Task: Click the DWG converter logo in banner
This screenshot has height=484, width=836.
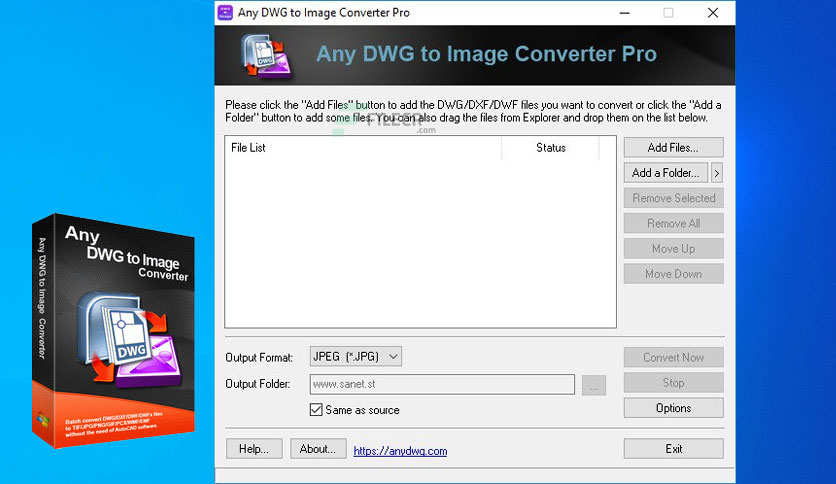Action: point(266,57)
